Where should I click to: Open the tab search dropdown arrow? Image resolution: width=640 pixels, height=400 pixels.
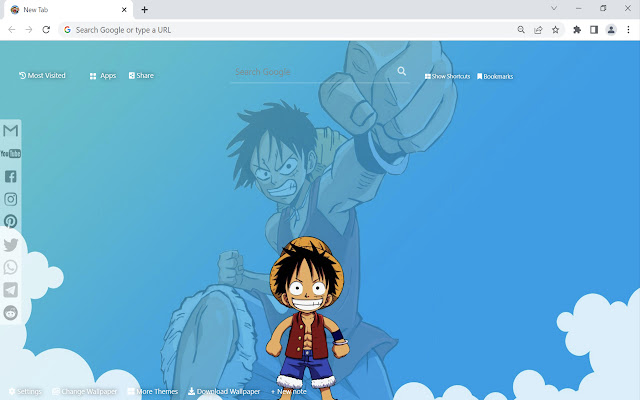pyautogui.click(x=554, y=8)
